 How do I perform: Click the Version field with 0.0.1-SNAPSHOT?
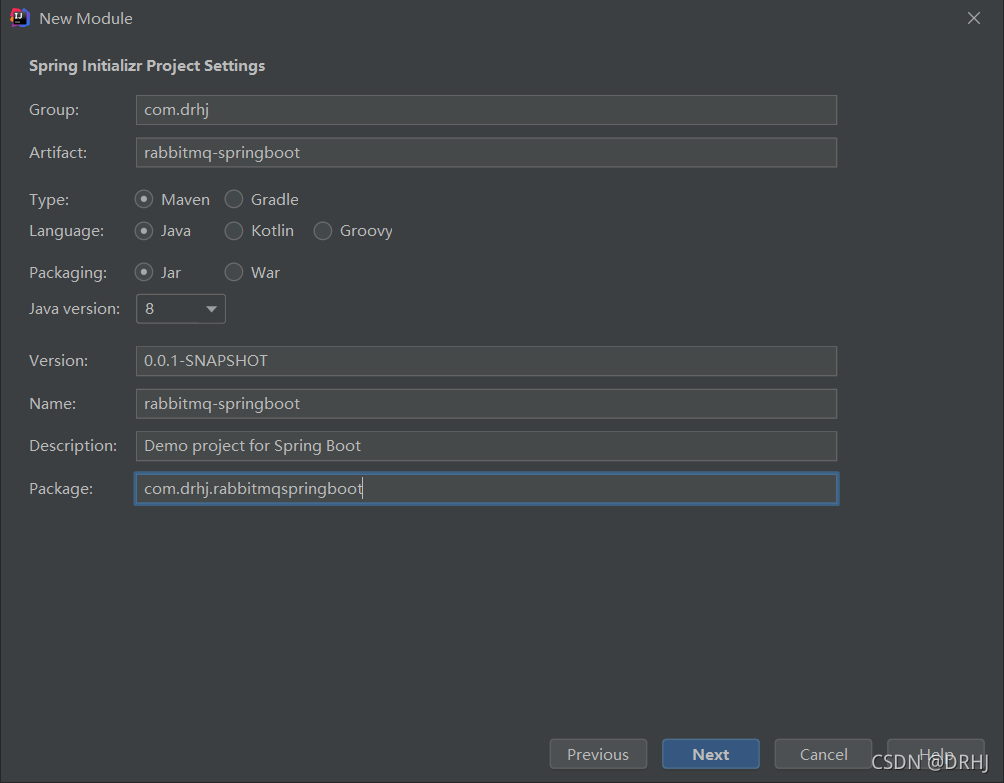pyautogui.click(x=486, y=360)
